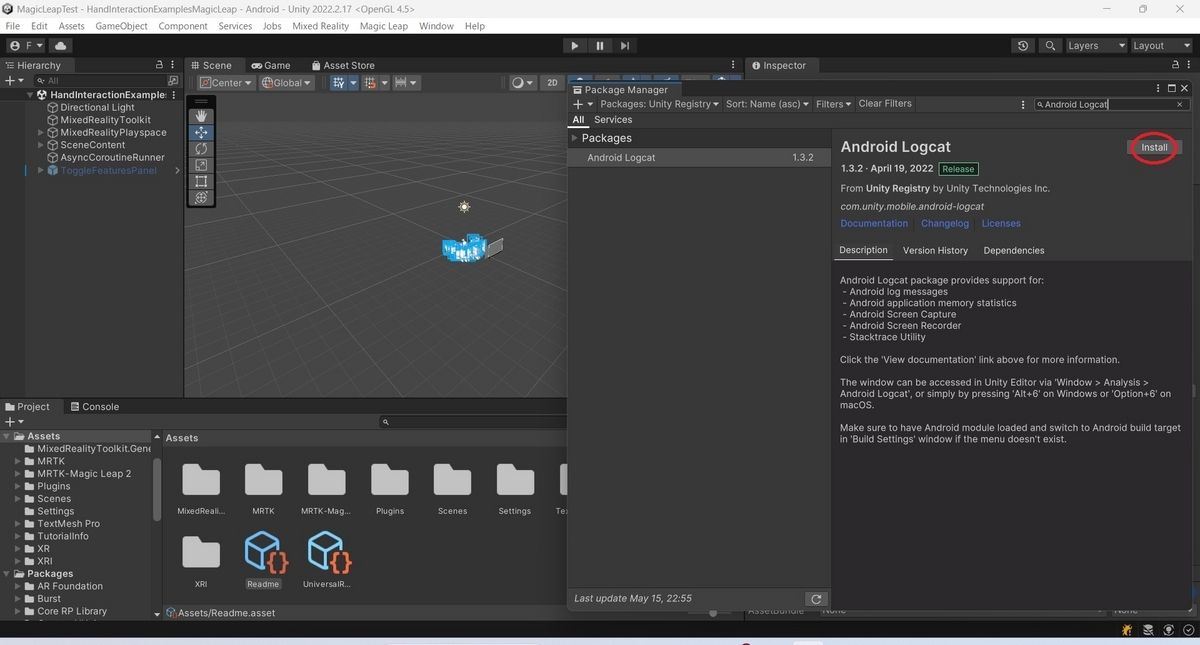The height and width of the screenshot is (645, 1200).
Task: Select the Description tab
Action: 863,250
